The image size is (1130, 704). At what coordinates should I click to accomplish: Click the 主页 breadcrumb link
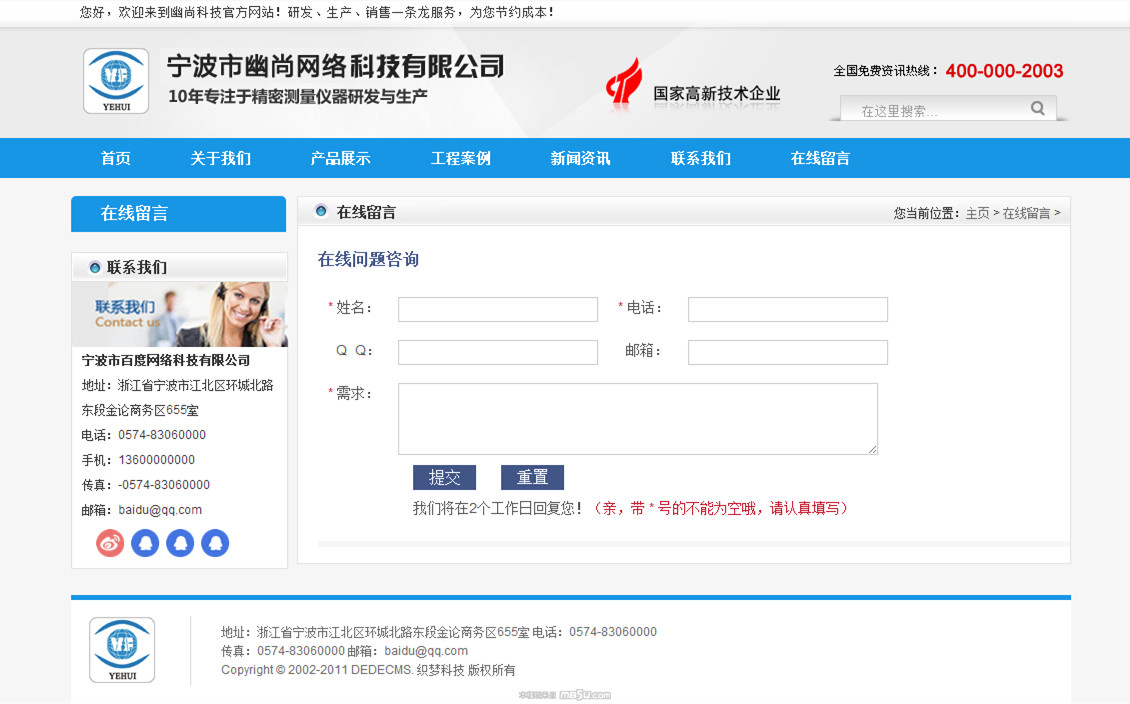point(977,213)
